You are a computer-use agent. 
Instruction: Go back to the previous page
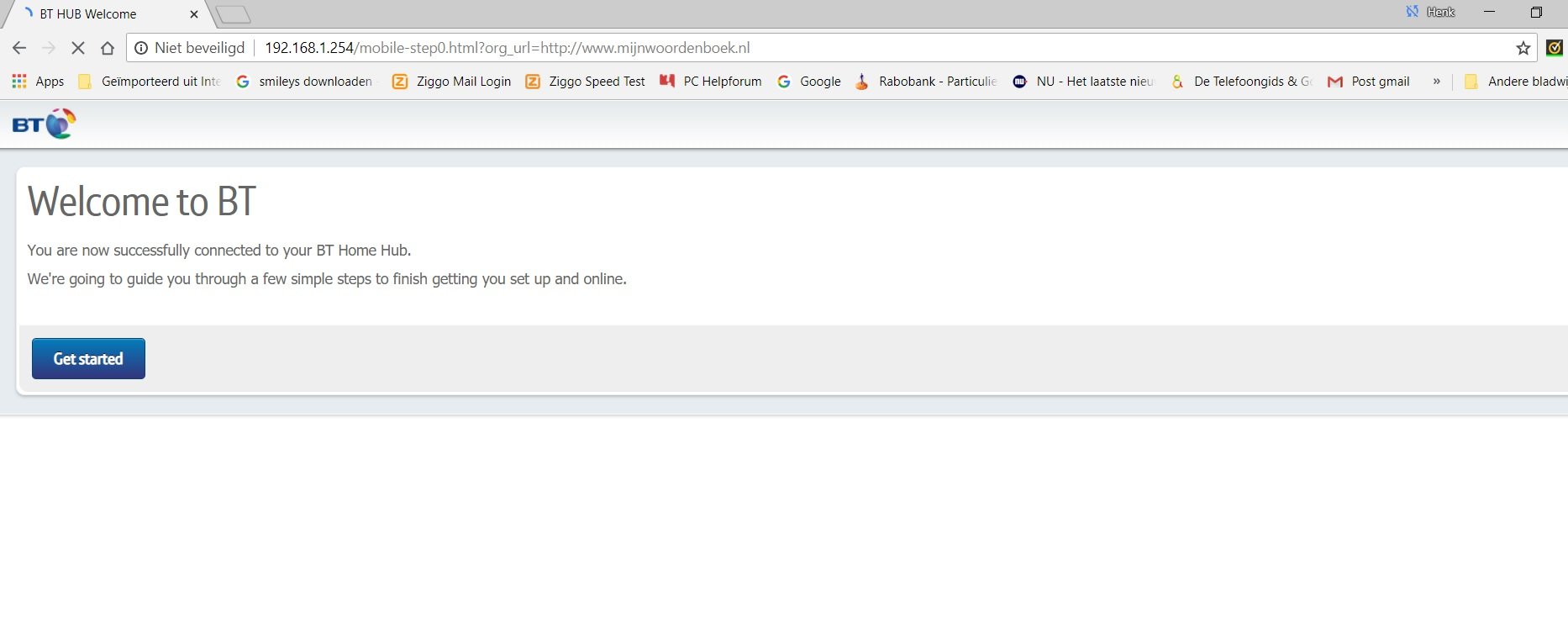coord(19,48)
